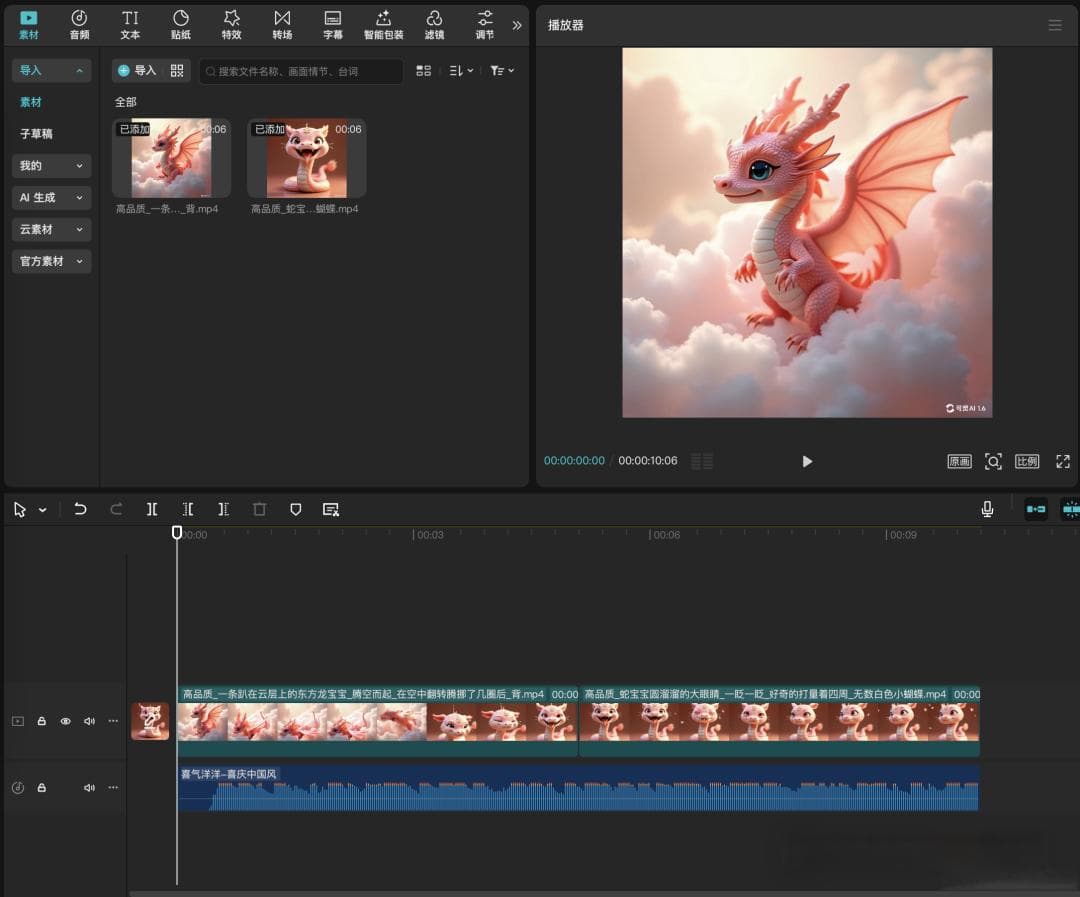This screenshot has width=1080, height=897.
Task: Open the 贴纸 stickers tab
Action: 180,25
